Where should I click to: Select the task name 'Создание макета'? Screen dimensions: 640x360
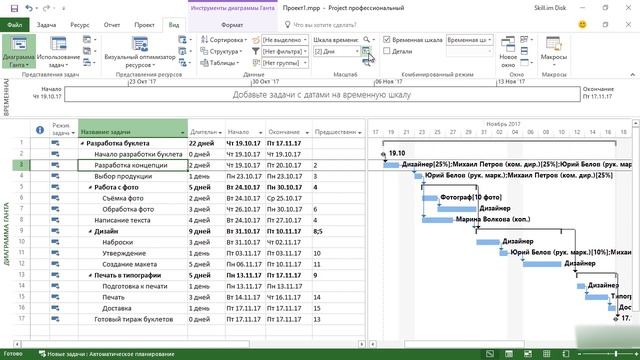click(129, 264)
